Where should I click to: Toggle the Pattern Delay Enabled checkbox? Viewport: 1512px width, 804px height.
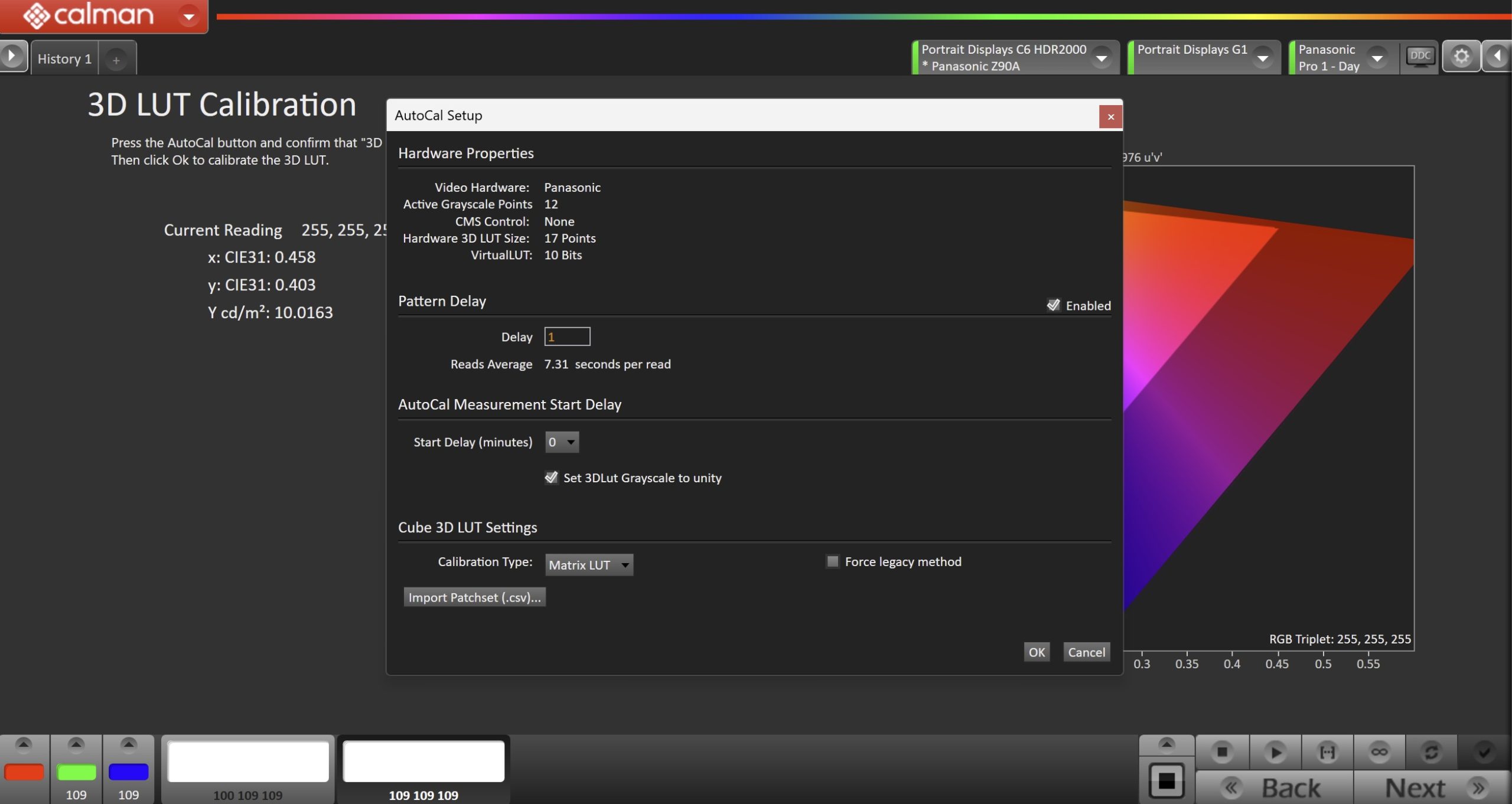[1054, 305]
